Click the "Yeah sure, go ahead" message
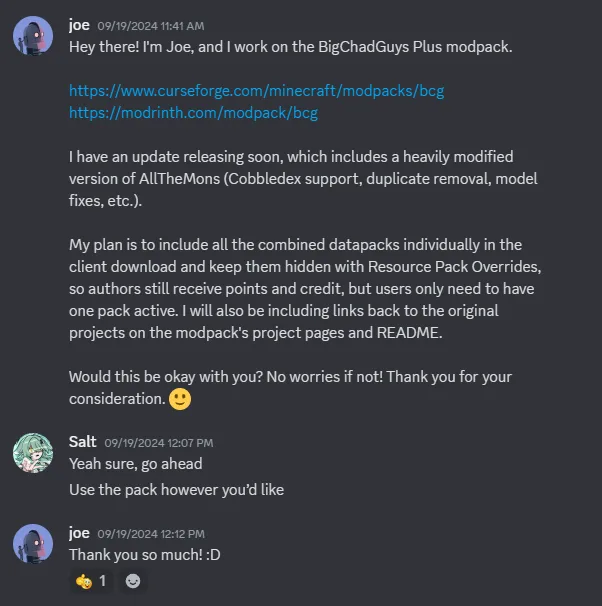 tap(135, 463)
